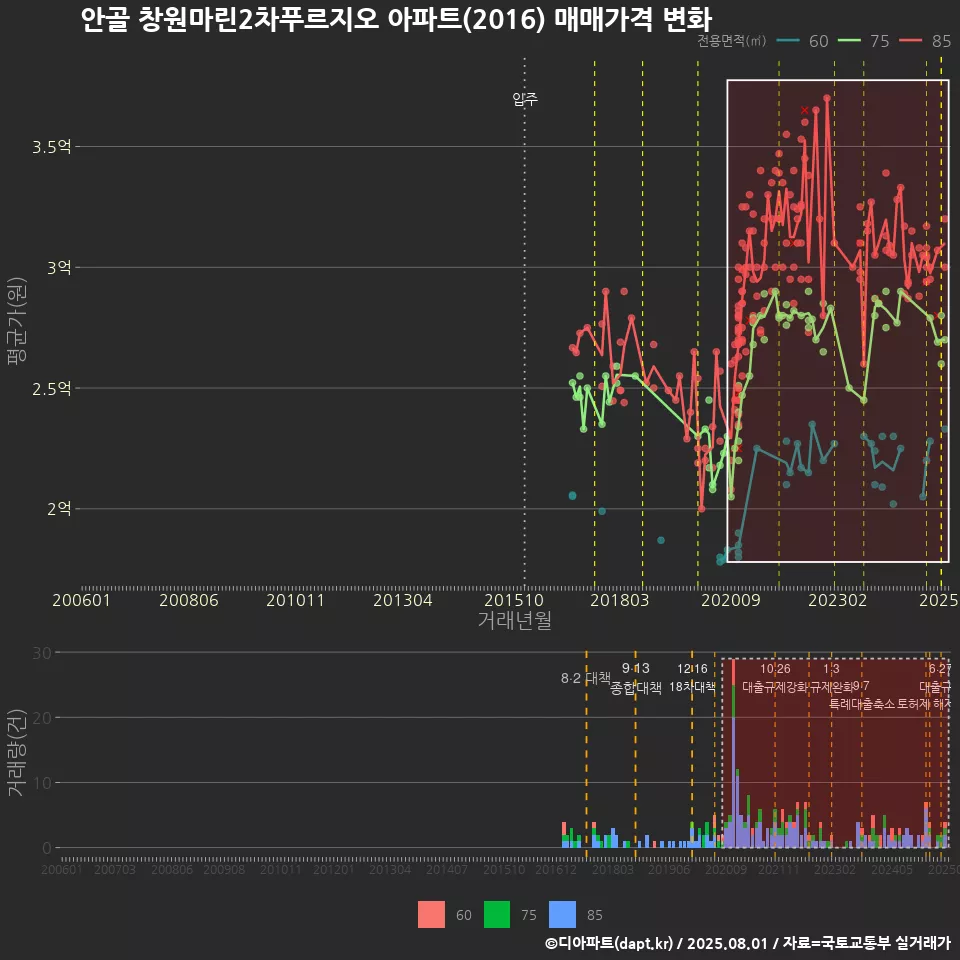Viewport: 960px width, 960px height.
Task: Click 201407 on the volume chart axis
Action: (x=446, y=869)
